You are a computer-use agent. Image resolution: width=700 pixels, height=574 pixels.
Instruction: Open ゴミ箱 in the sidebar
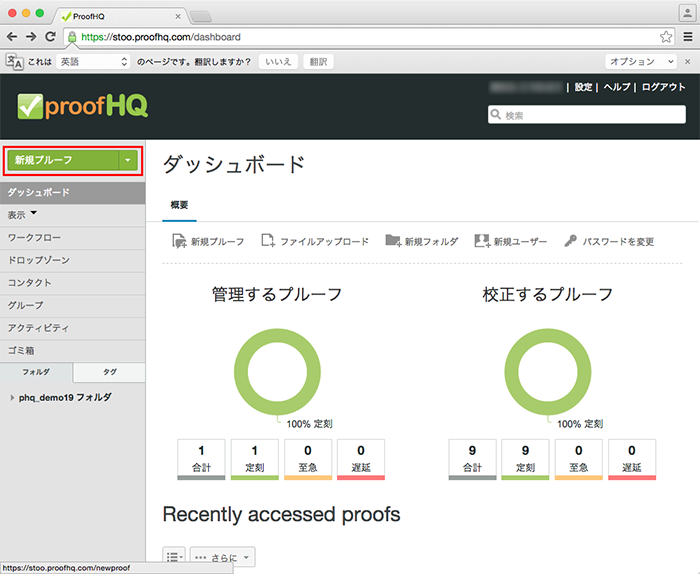tap(72, 351)
